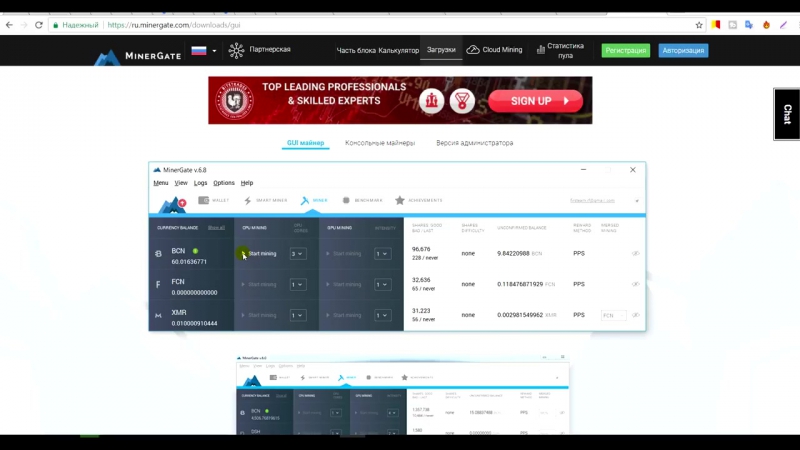Open BCN GPU intensity dropdown

coord(383,254)
